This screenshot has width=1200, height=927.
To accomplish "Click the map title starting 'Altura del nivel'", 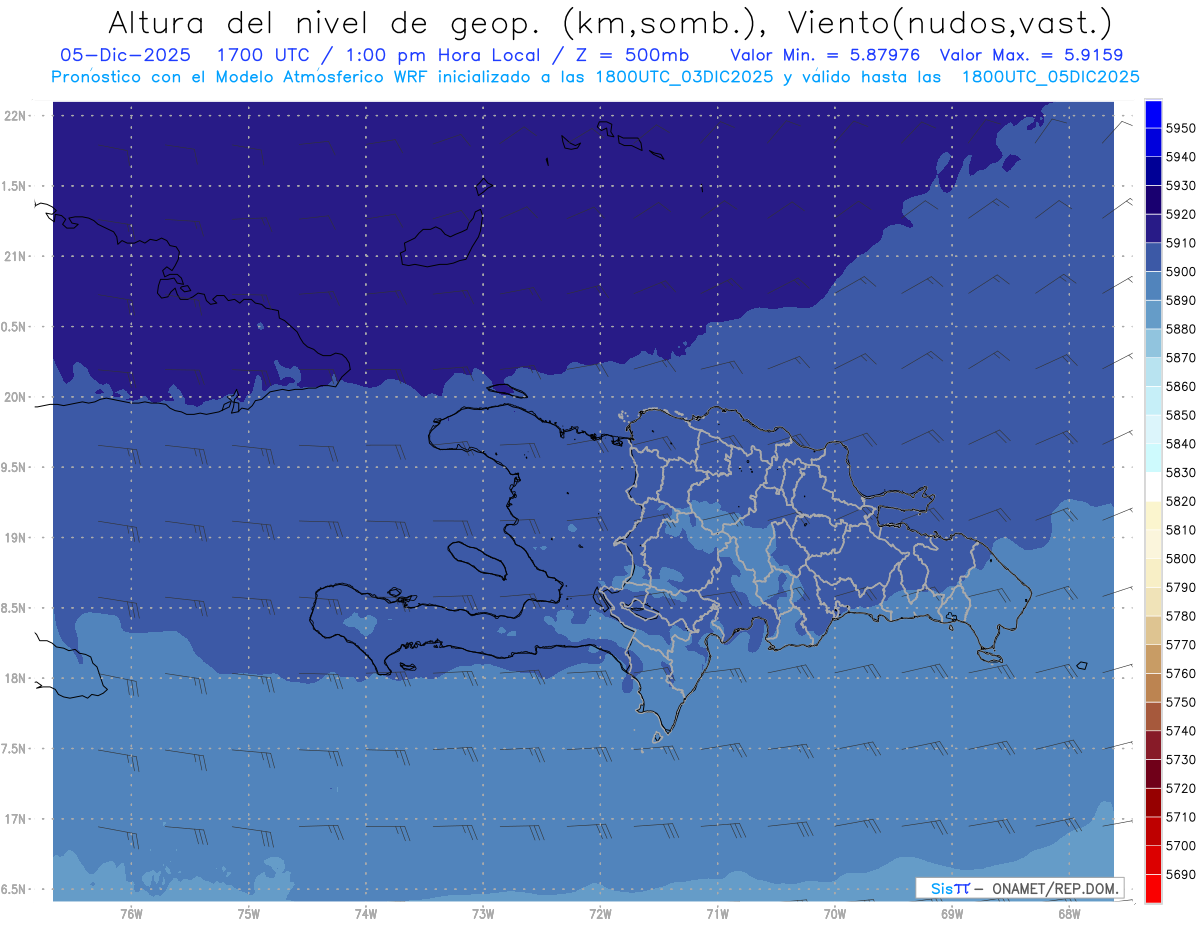I will click(609, 21).
